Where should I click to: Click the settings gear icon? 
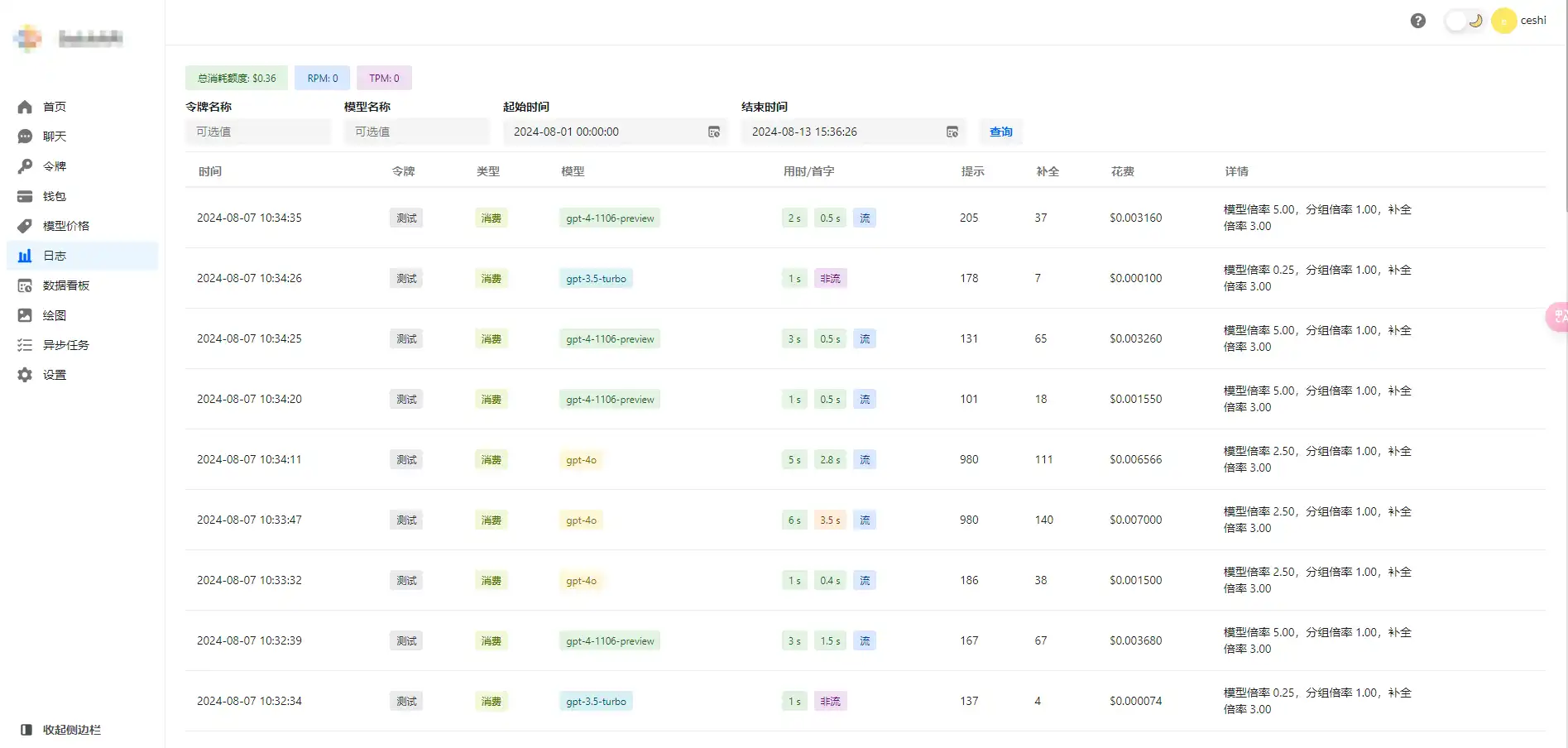pyautogui.click(x=25, y=375)
